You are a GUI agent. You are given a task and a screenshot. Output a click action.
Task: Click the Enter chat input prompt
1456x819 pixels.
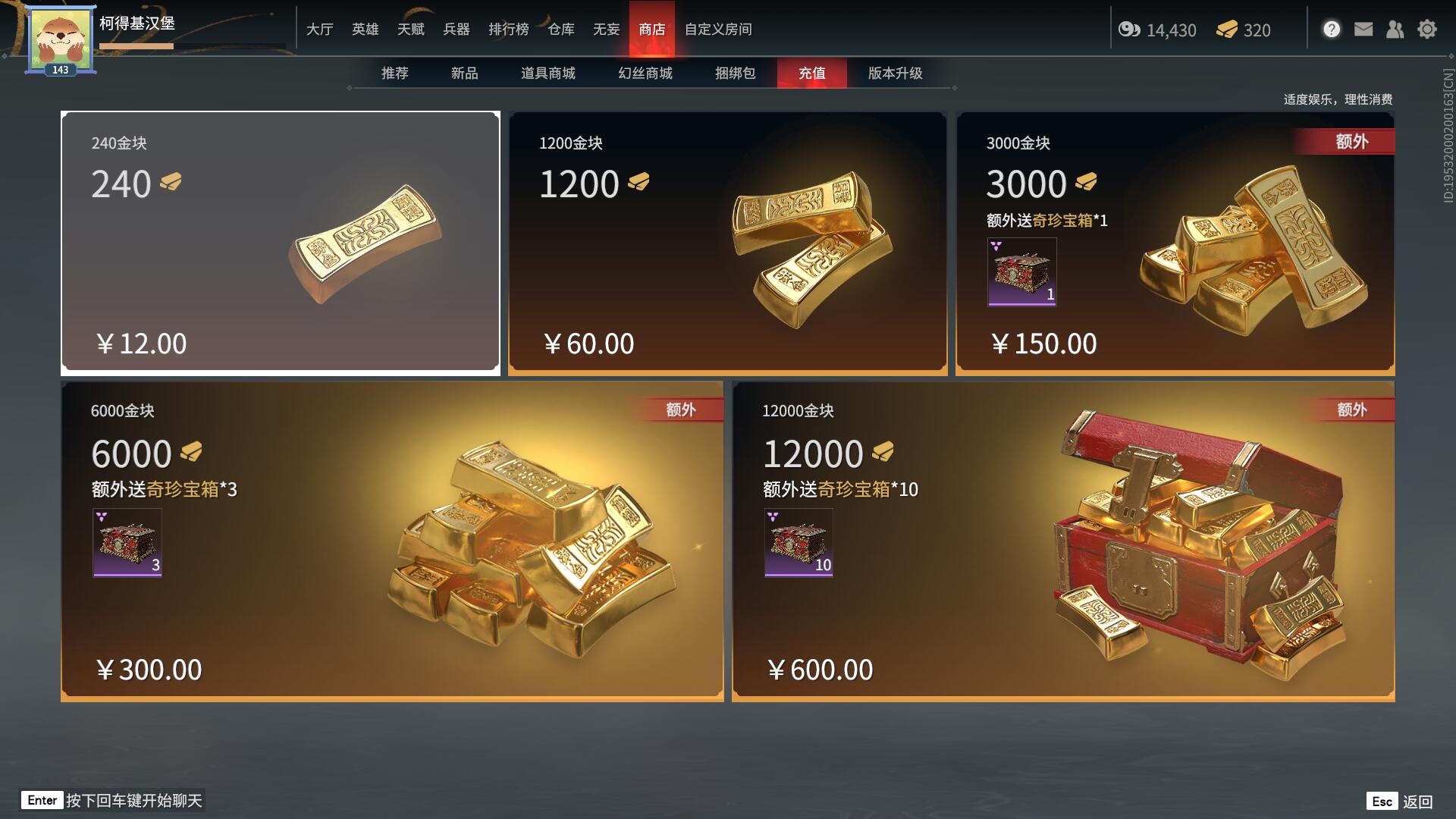[112, 800]
